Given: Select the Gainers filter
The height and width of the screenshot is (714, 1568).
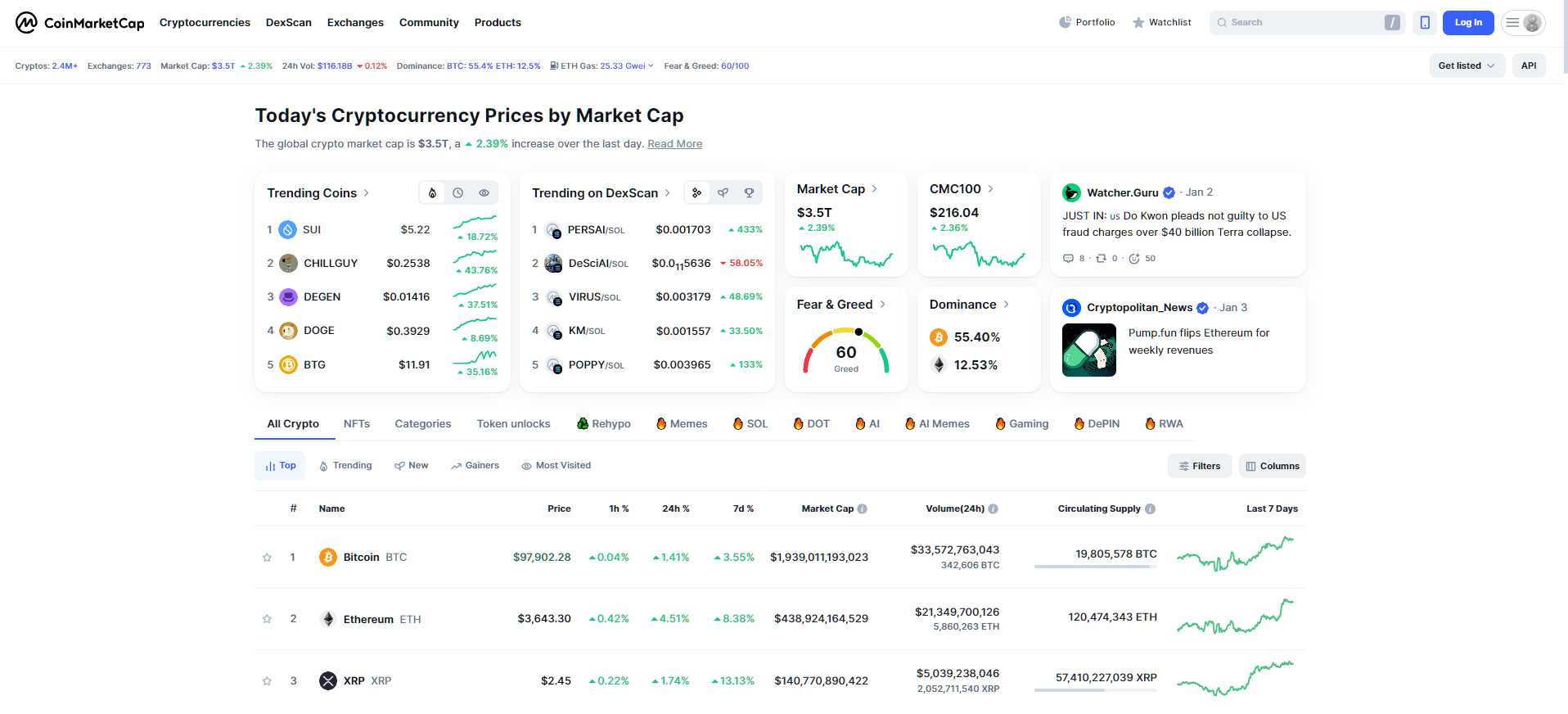Looking at the screenshot, I should (475, 466).
